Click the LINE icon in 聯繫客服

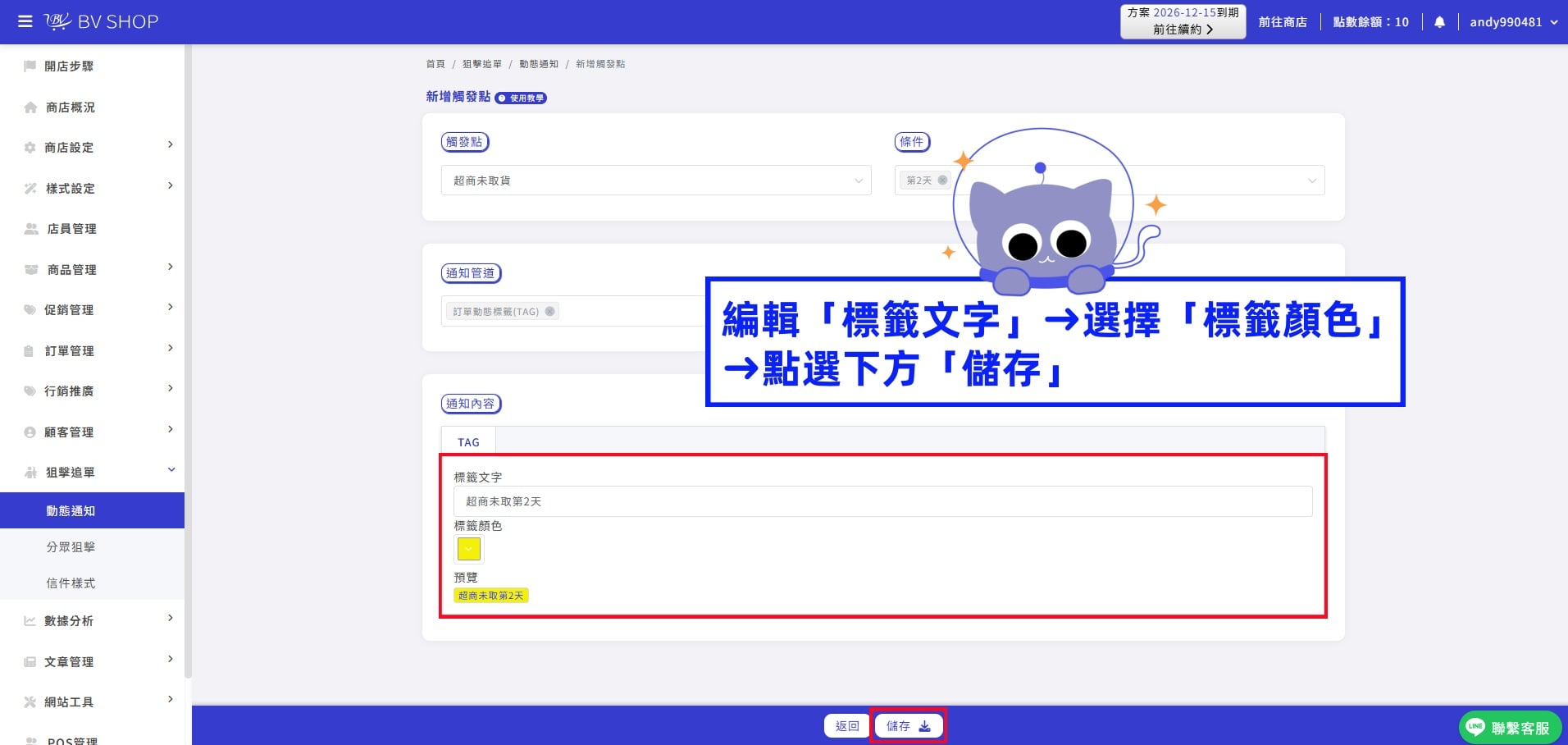coord(1475,727)
